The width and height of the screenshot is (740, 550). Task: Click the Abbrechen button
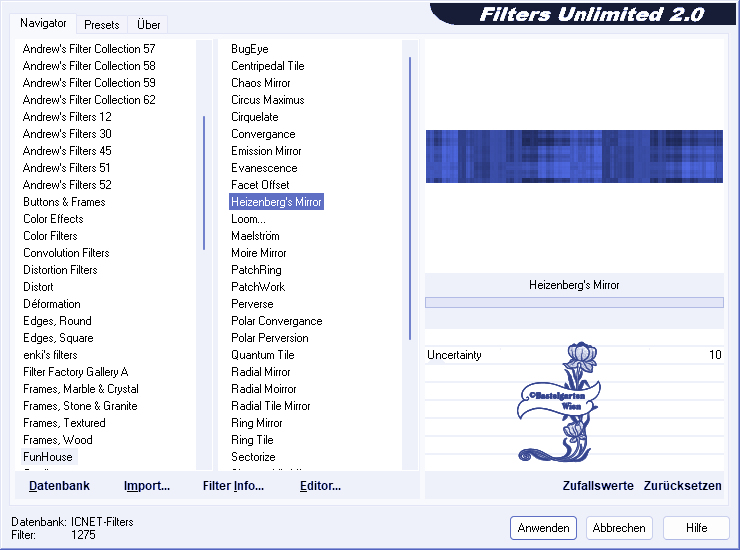click(x=619, y=528)
